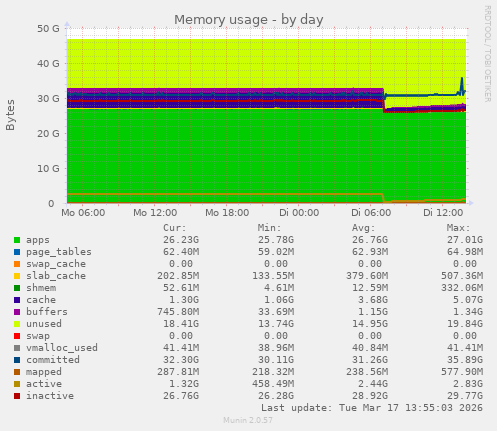Click the active olive legend swatch
Image resolution: width=497 pixels, height=431 pixels.
pos(17,384)
